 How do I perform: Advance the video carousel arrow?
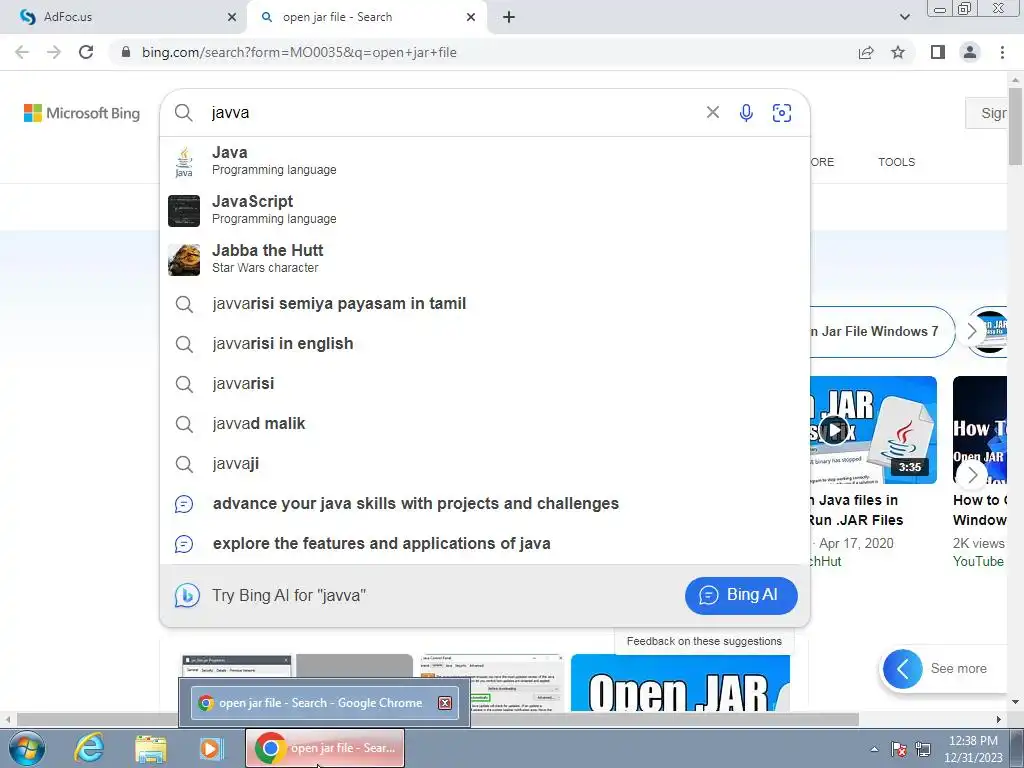pyautogui.click(x=972, y=475)
